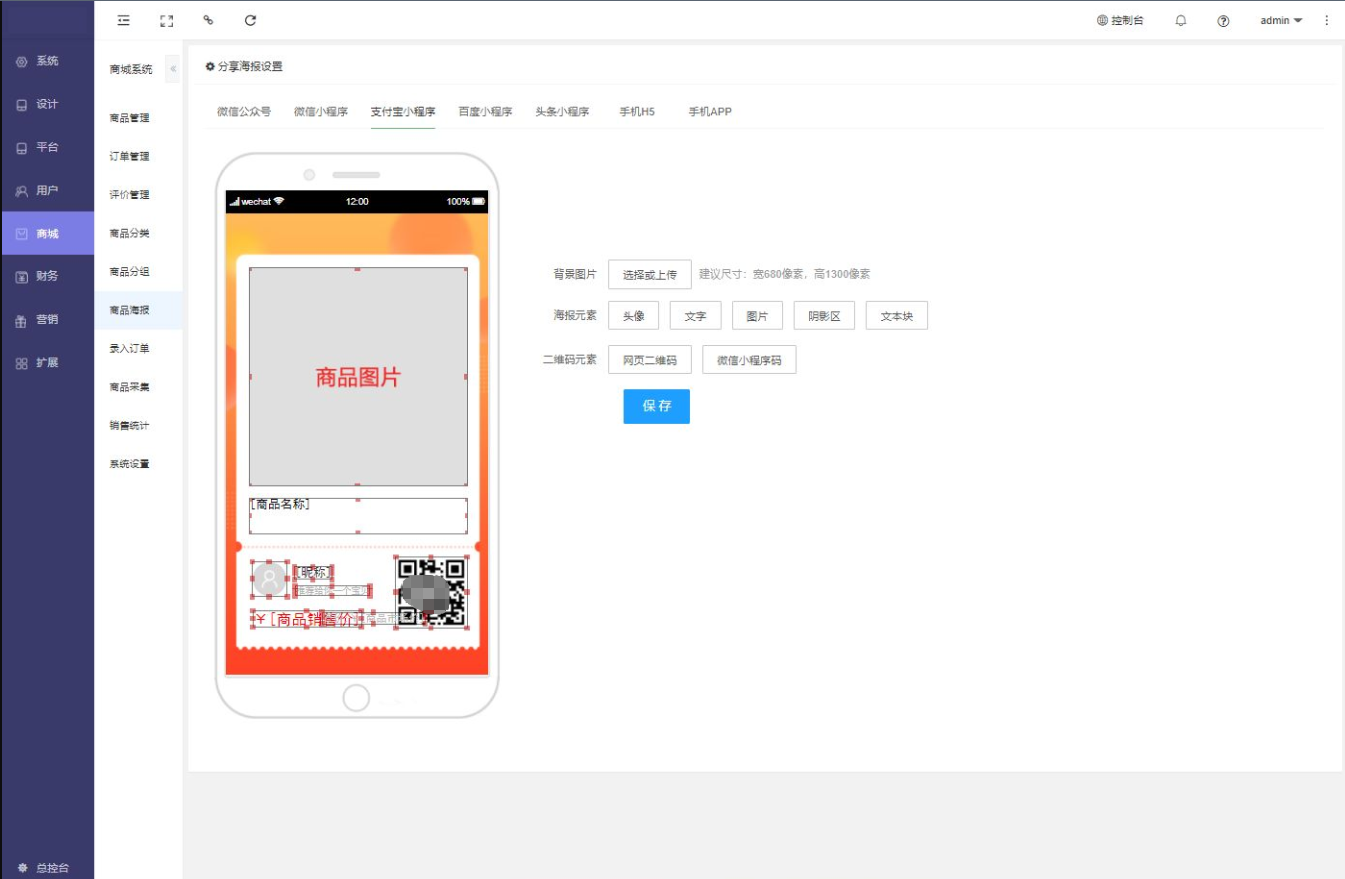The height and width of the screenshot is (879, 1345).
Task: Open the notification bell
Action: pos(1181,20)
